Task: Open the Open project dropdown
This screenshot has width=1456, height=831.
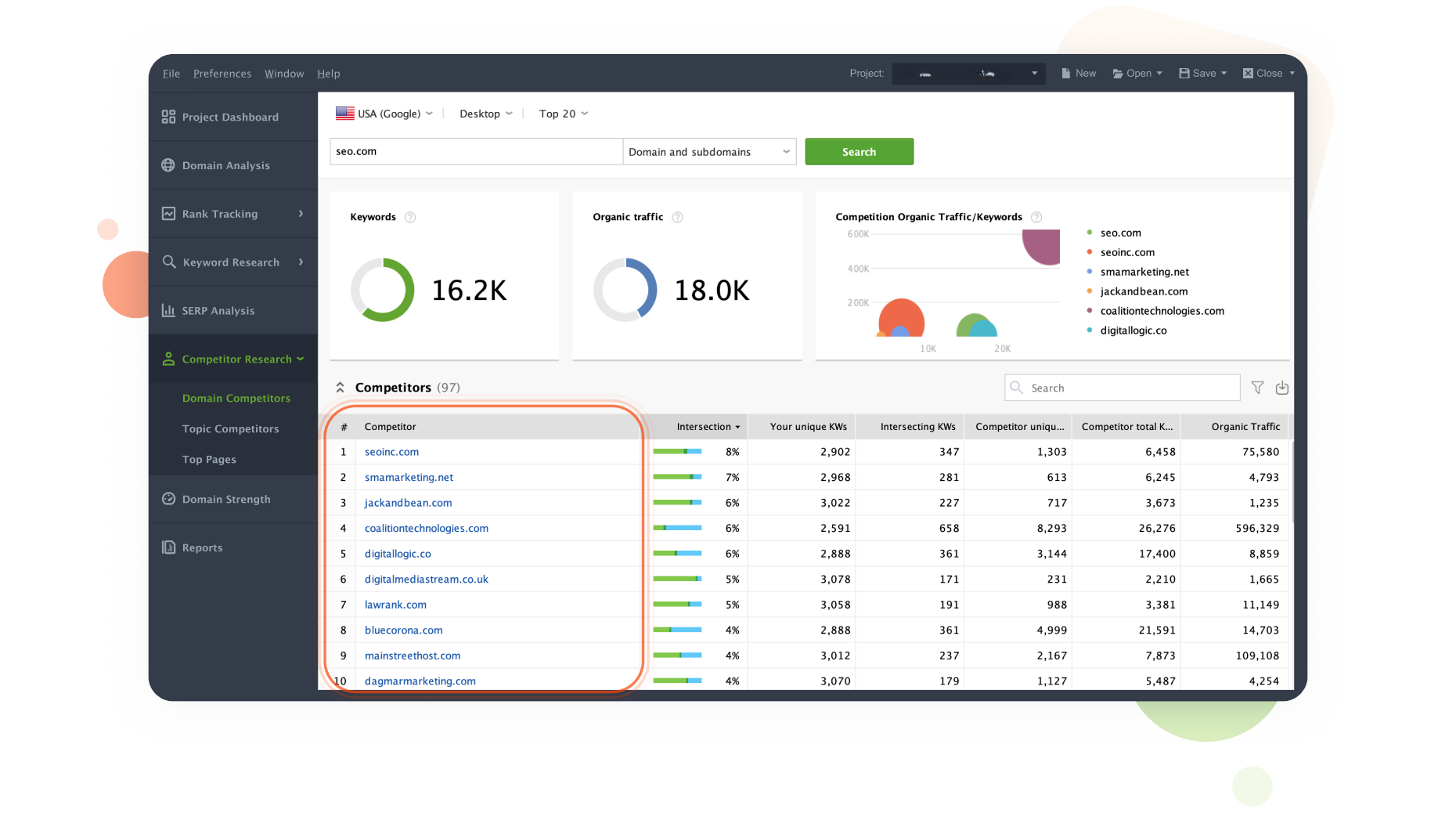Action: click(x=1137, y=74)
